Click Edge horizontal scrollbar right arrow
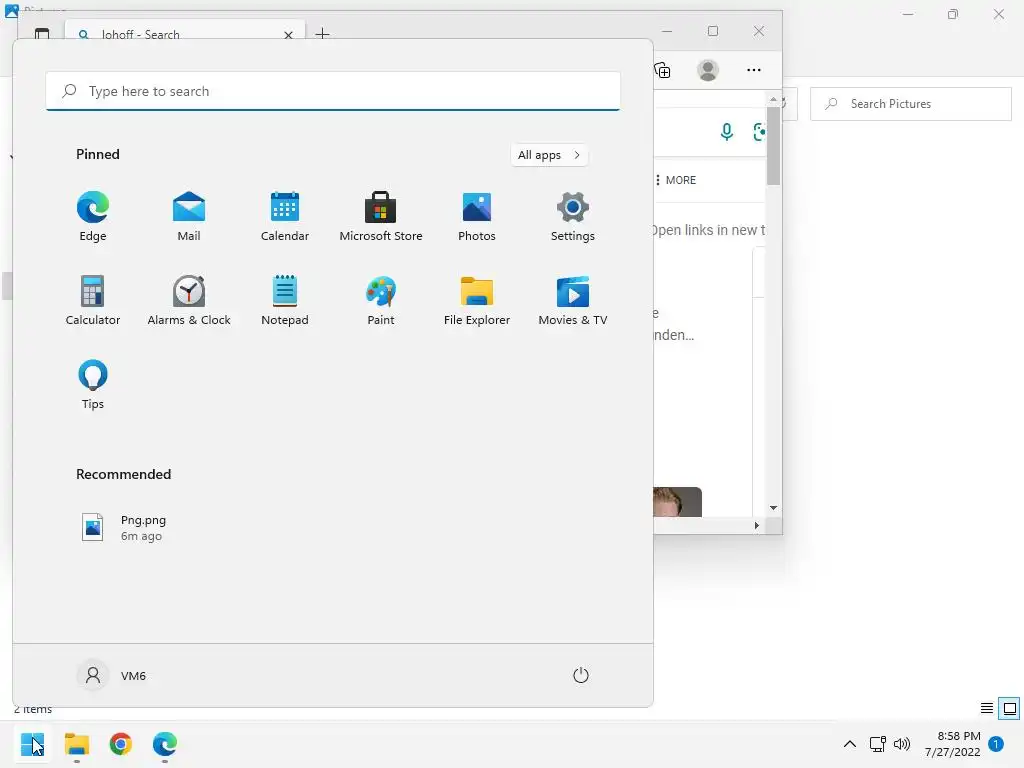Image resolution: width=1024 pixels, height=768 pixels. (x=757, y=525)
